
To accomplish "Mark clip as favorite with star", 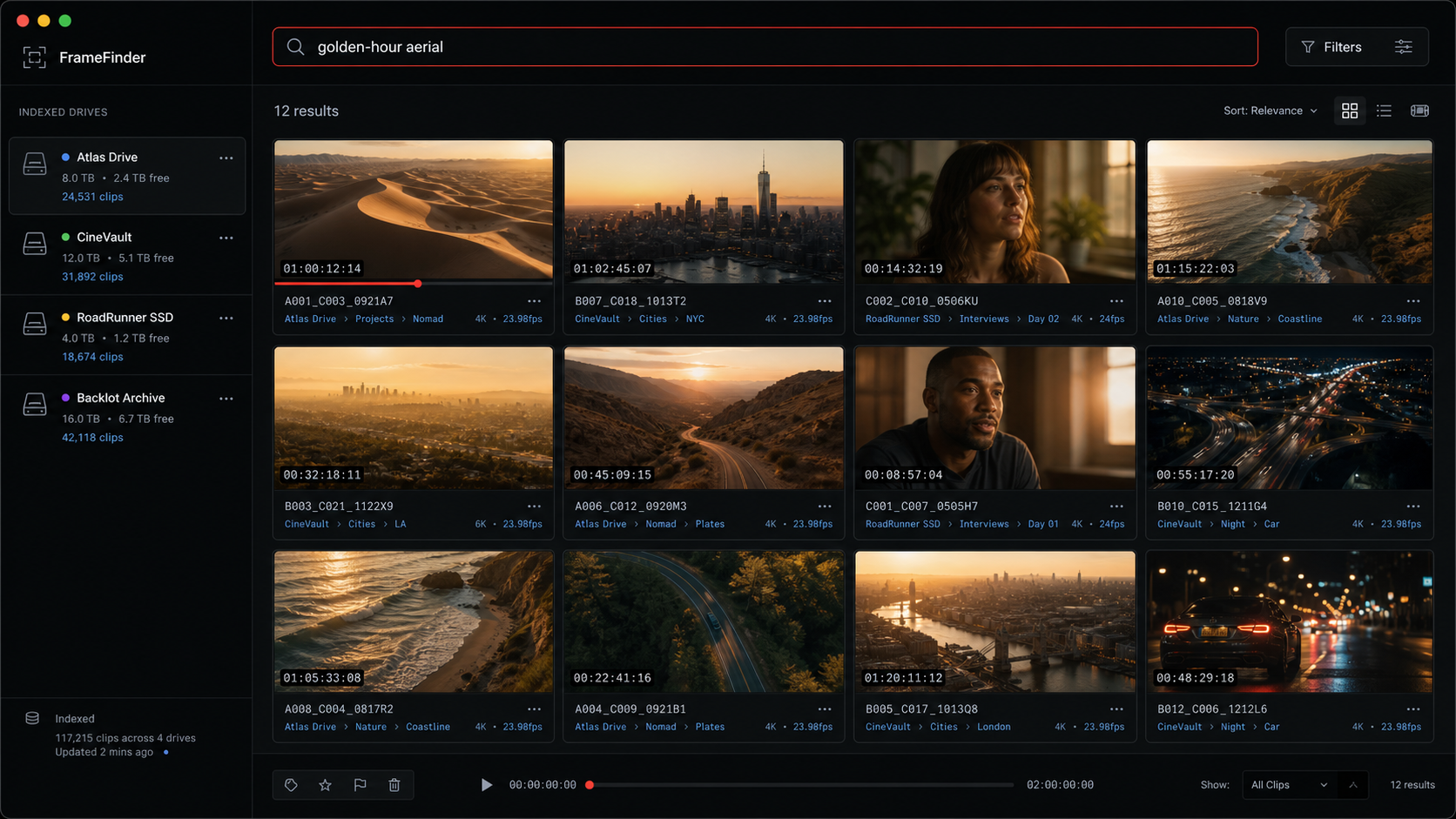I will coord(325,785).
